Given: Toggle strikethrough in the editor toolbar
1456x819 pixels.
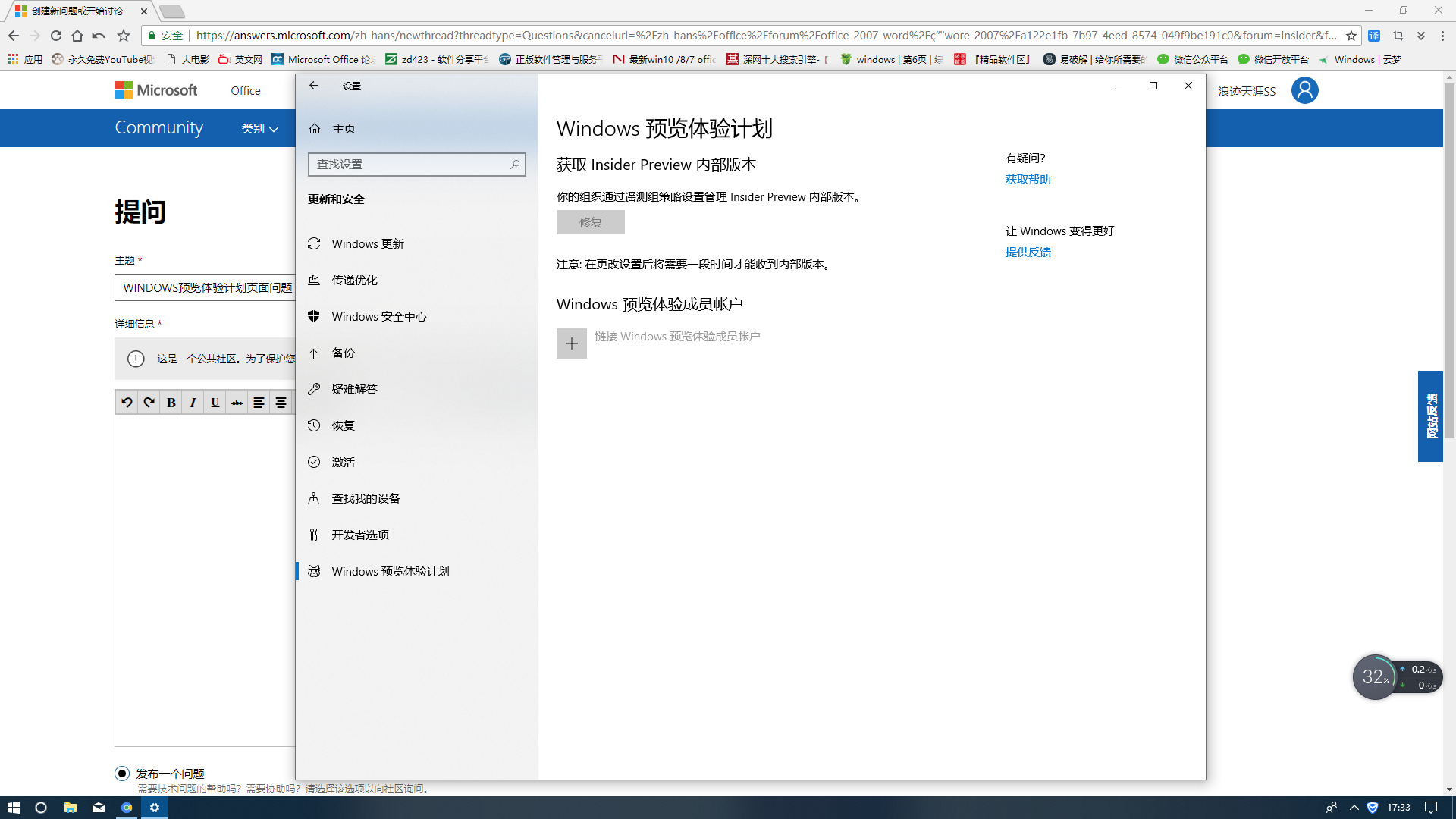Looking at the screenshot, I should [237, 403].
